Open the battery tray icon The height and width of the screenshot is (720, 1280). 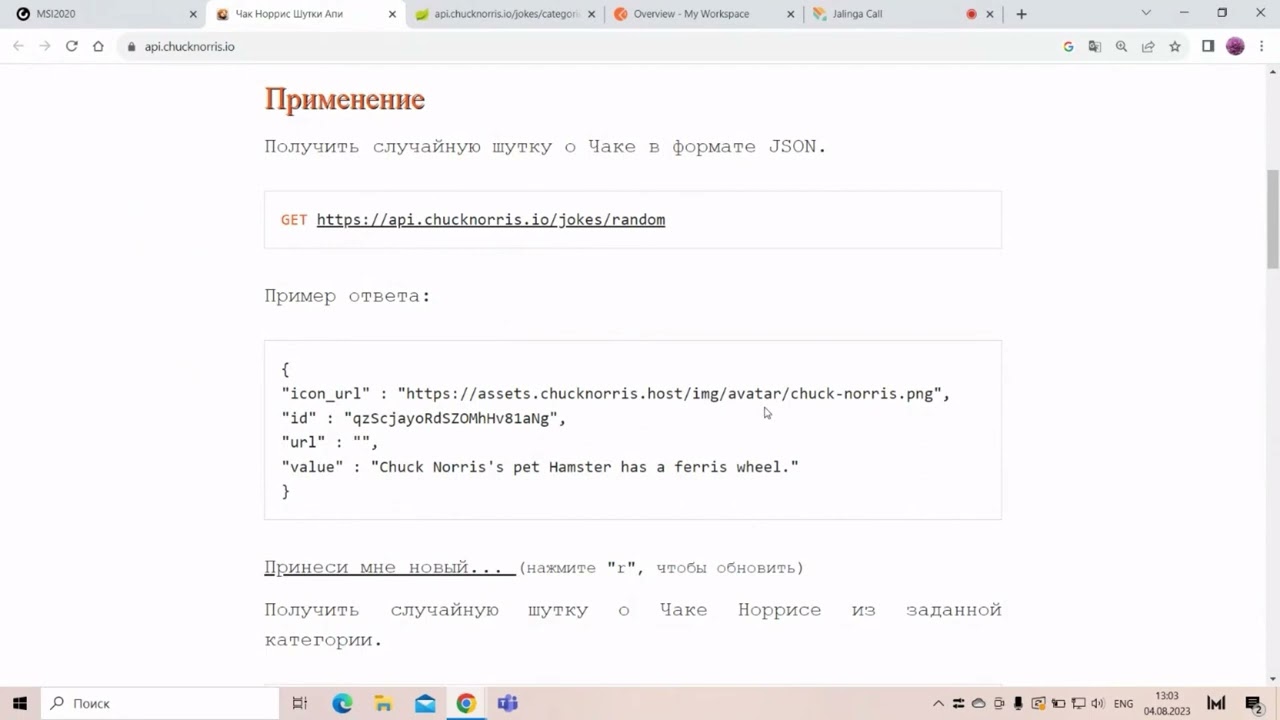pyautogui.click(x=1058, y=703)
